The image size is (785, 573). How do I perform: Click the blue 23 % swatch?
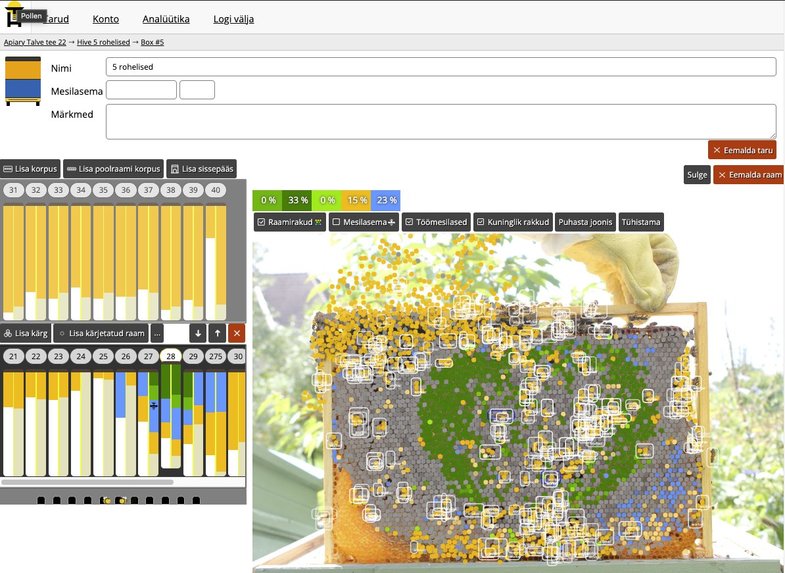[x=385, y=200]
